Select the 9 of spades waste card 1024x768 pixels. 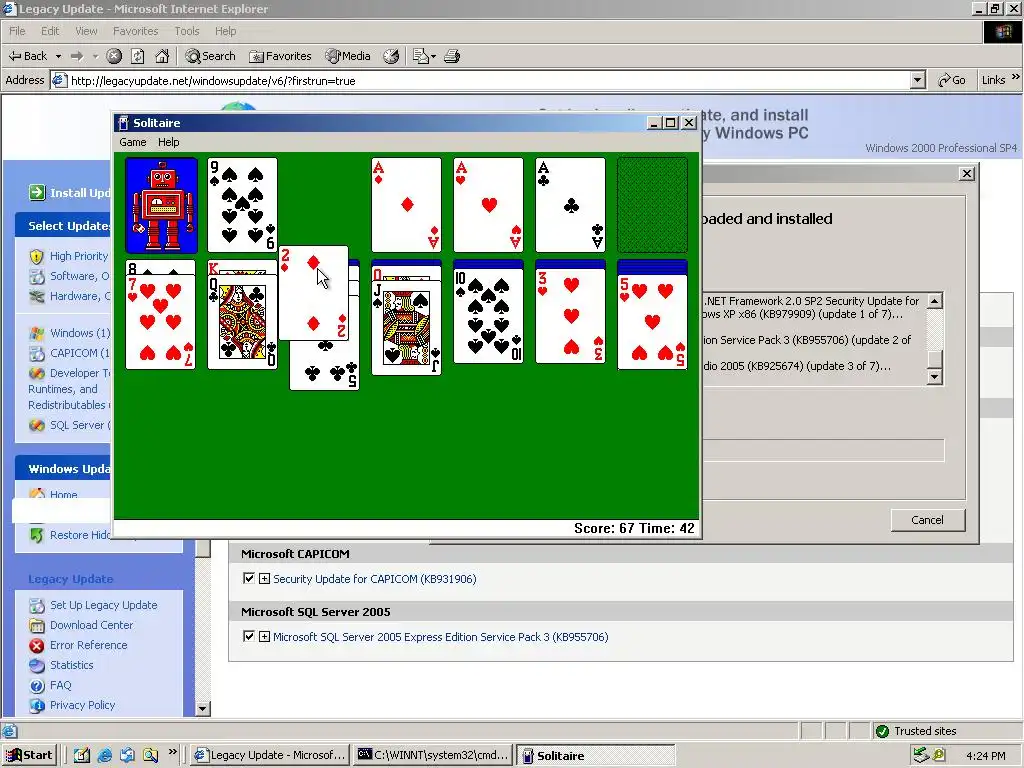242,205
